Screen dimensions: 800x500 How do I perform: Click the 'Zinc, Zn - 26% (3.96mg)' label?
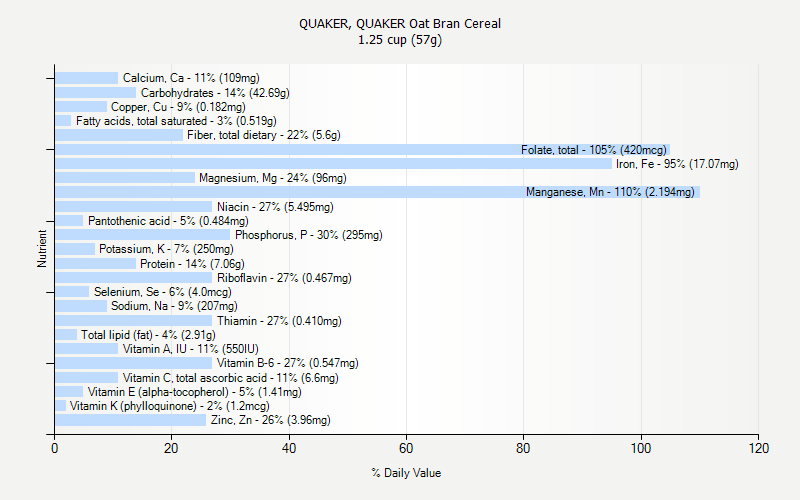pos(270,420)
